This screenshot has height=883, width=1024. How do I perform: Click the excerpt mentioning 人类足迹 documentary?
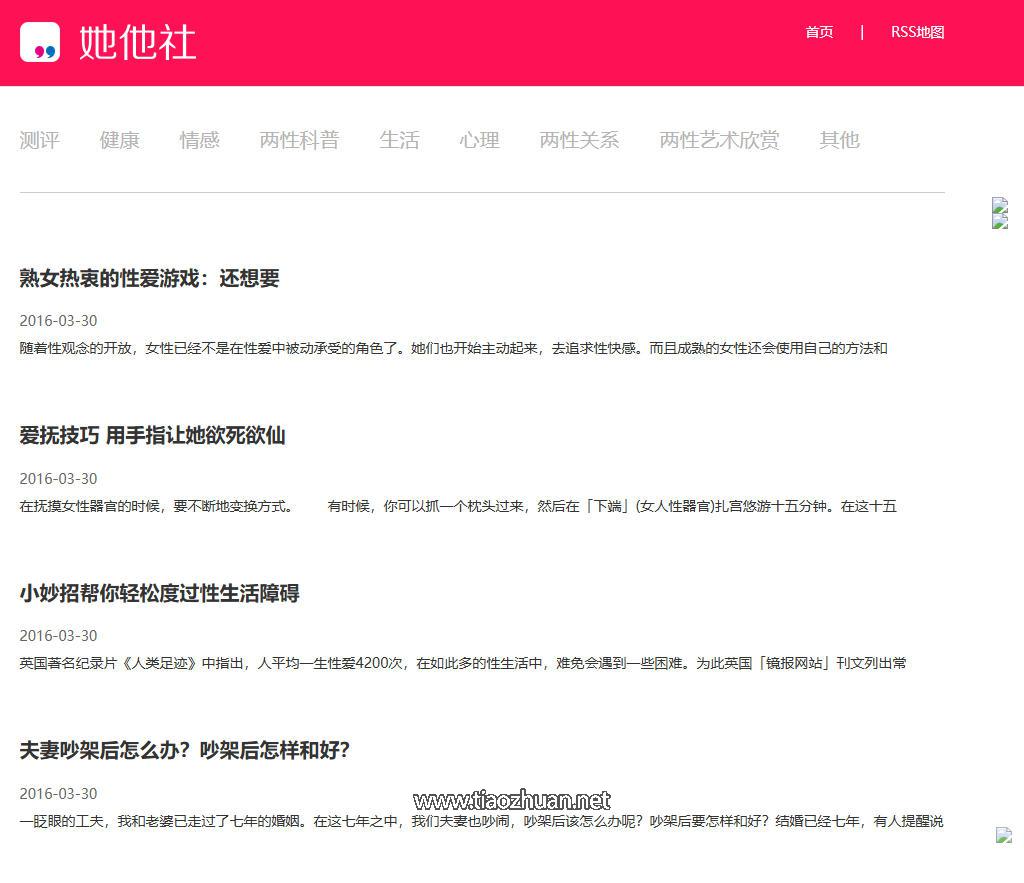pyautogui.click(x=462, y=663)
